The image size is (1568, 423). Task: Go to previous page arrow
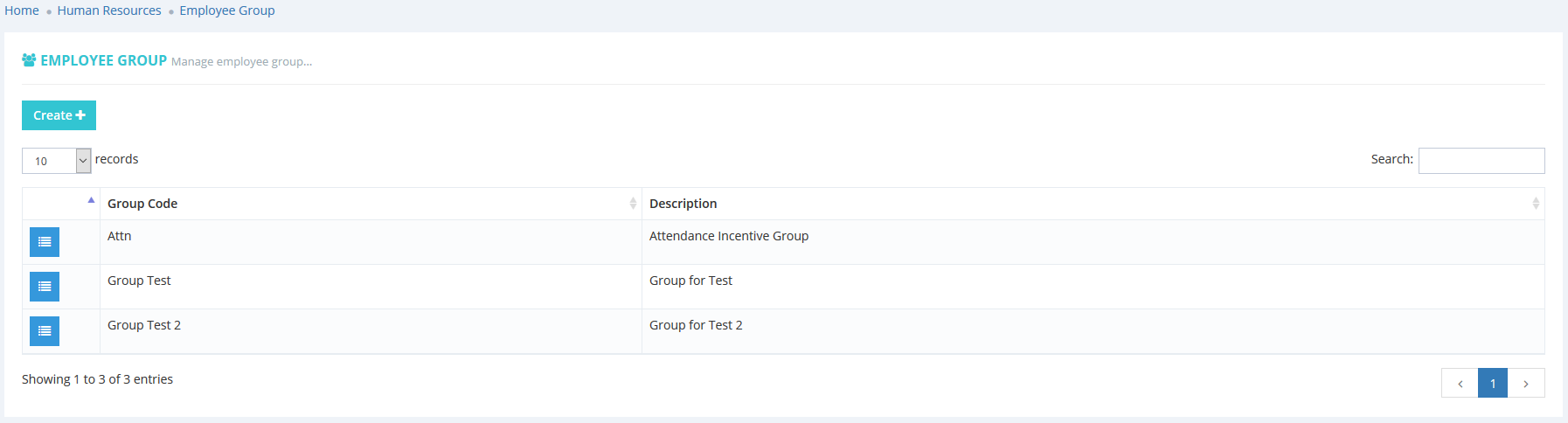click(1460, 383)
